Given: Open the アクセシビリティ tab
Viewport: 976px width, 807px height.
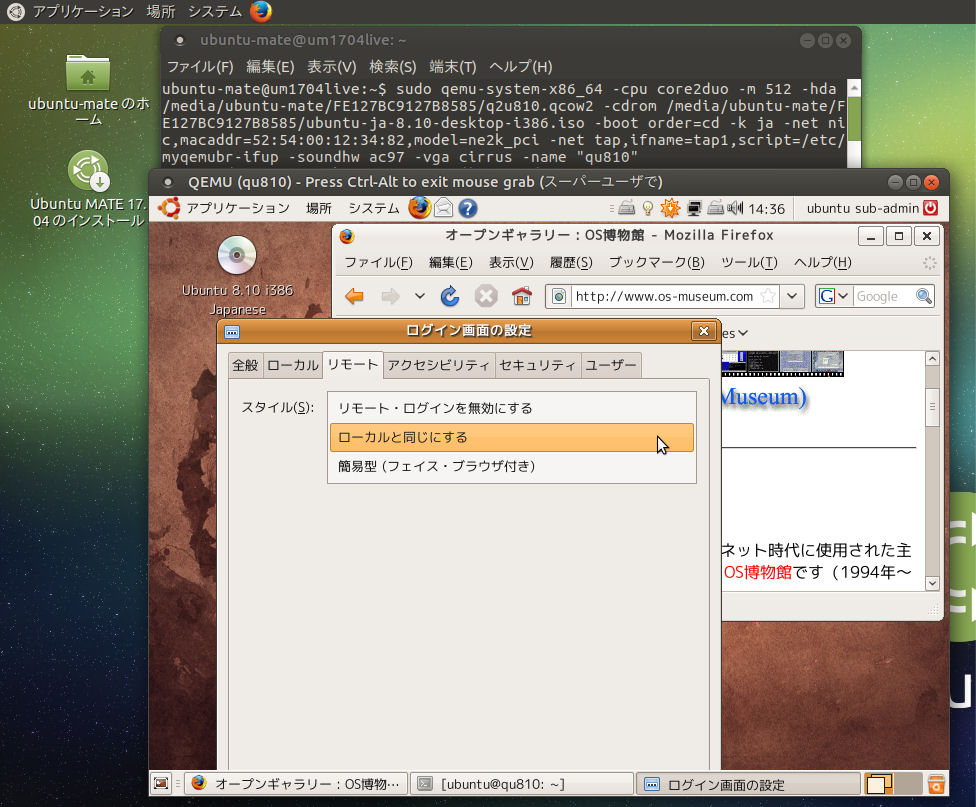Looking at the screenshot, I should point(439,366).
